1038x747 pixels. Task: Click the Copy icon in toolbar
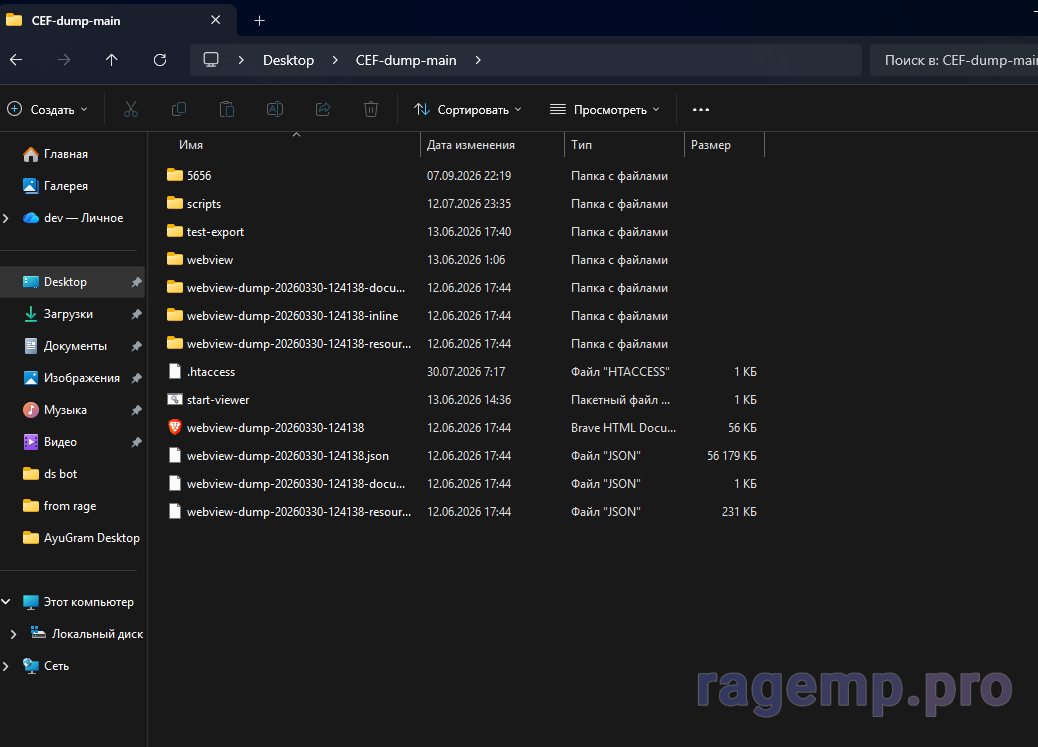(179, 109)
